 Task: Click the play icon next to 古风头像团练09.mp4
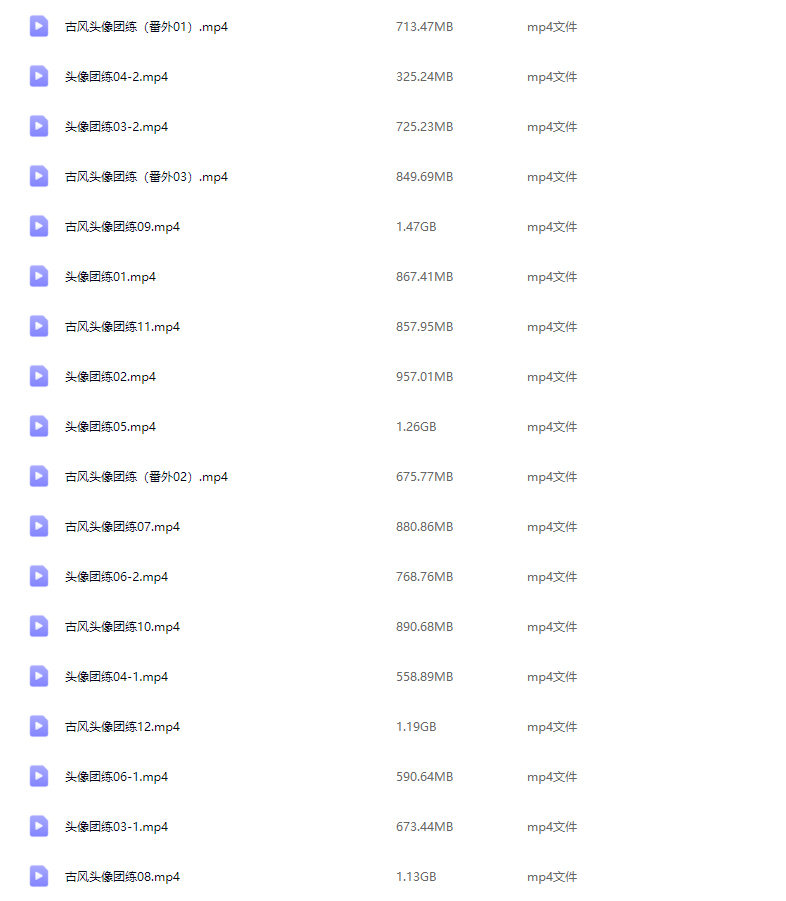coord(39,226)
